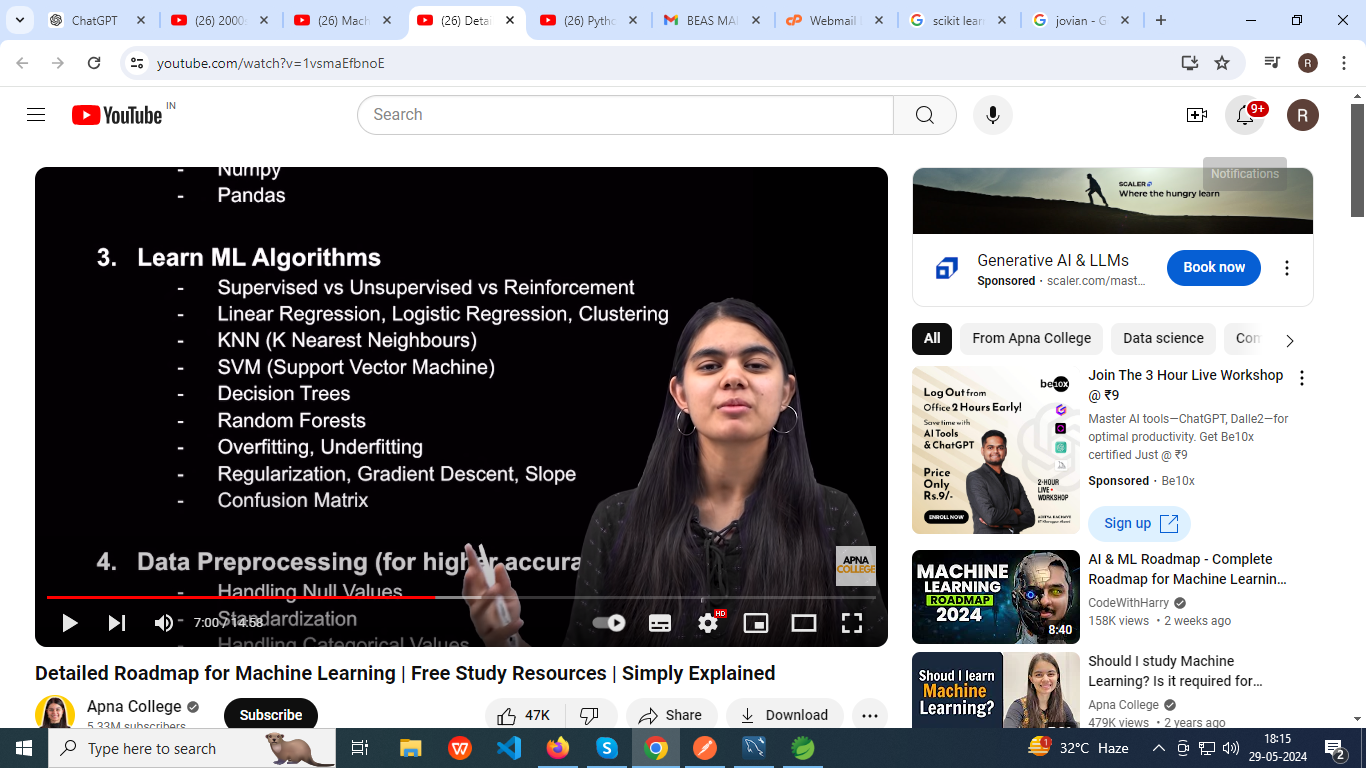This screenshot has width=1366, height=768.
Task: Select the All filter chip
Action: (x=932, y=338)
